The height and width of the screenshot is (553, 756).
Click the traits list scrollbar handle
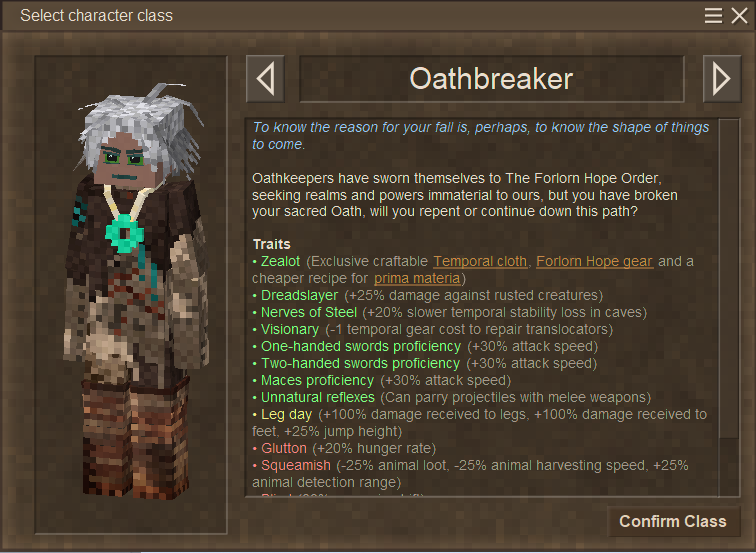click(x=729, y=279)
